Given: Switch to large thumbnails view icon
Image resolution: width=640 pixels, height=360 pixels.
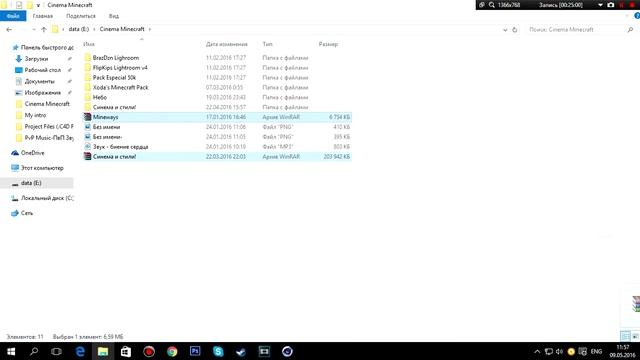Looking at the screenshot, I should [x=635, y=336].
